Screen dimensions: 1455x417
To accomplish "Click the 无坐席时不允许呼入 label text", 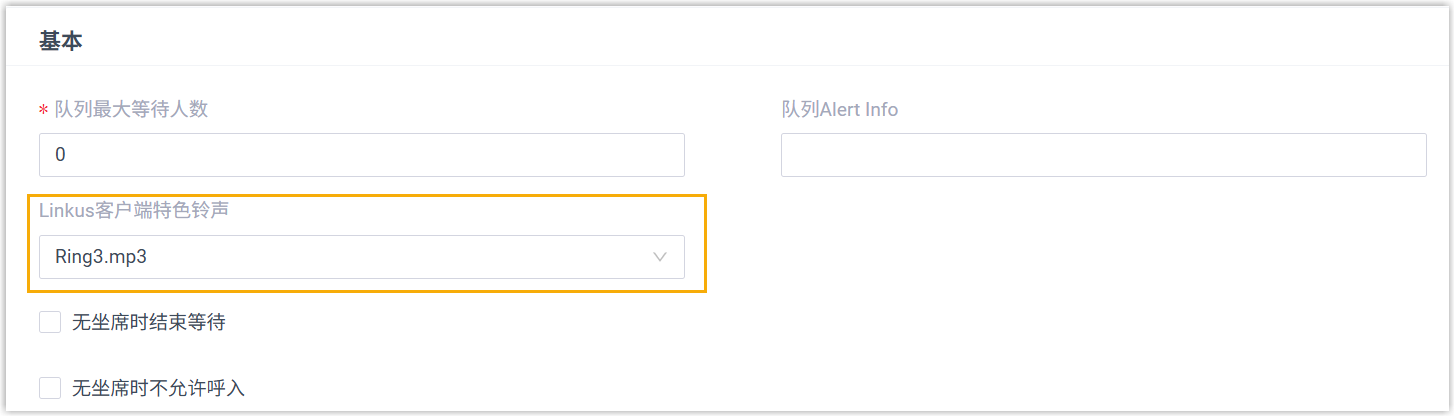I will [159, 387].
